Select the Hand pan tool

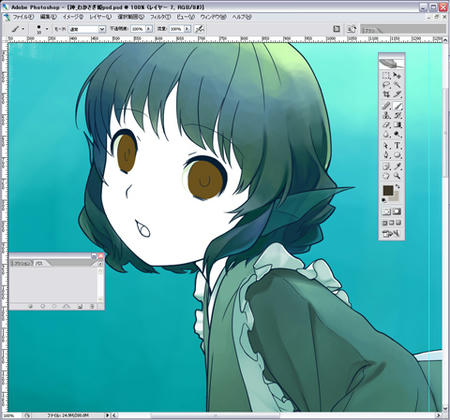click(x=387, y=175)
